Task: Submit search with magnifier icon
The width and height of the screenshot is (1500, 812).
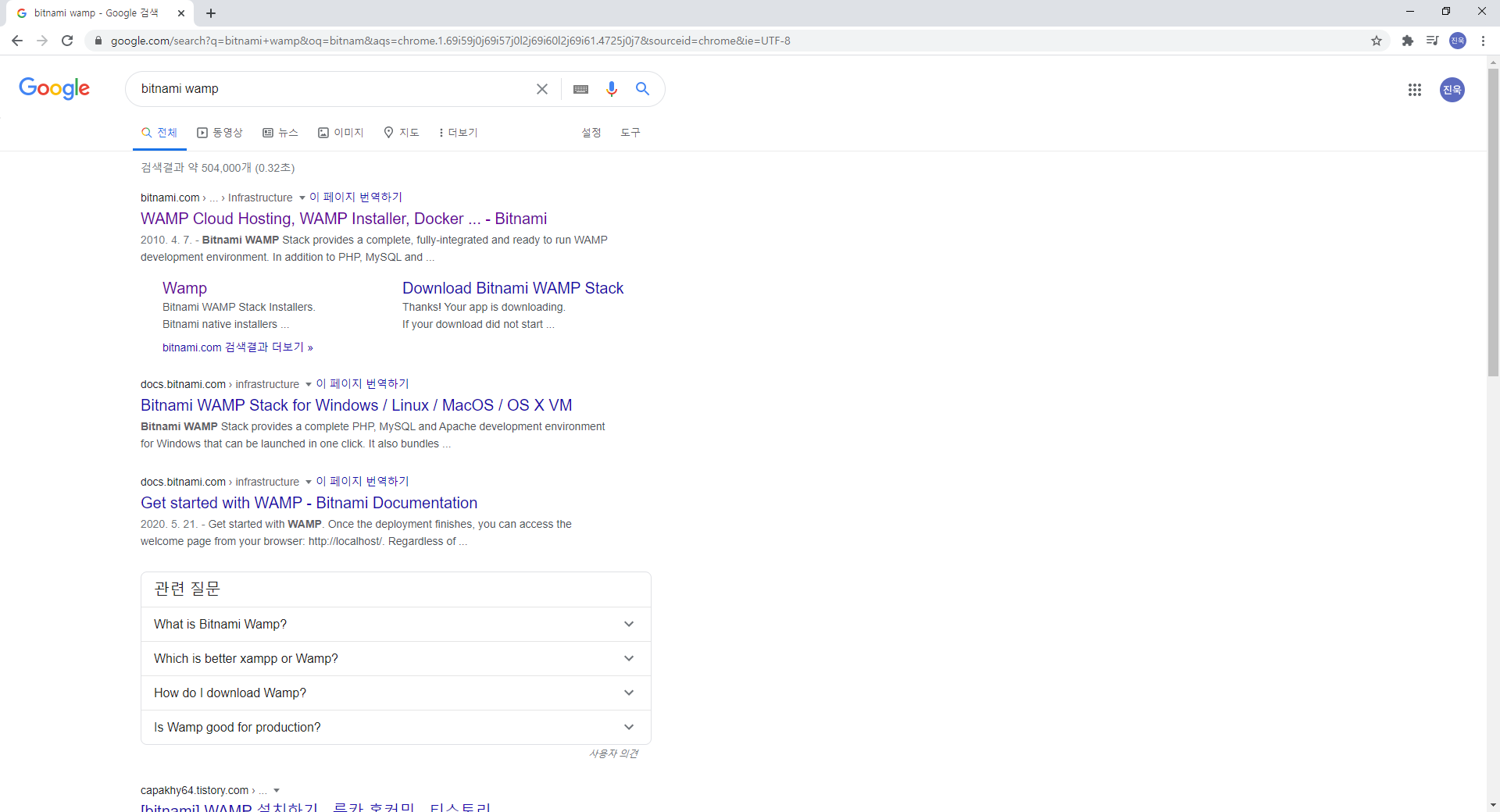Action: coord(642,89)
